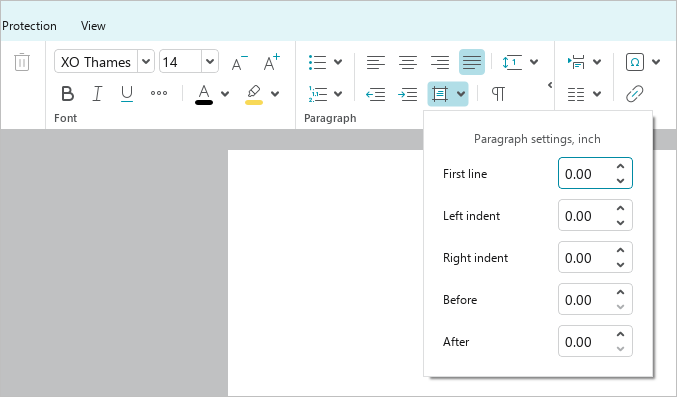The image size is (677, 397).
Task: Expand bulleted list style dropdown
Action: click(338, 62)
